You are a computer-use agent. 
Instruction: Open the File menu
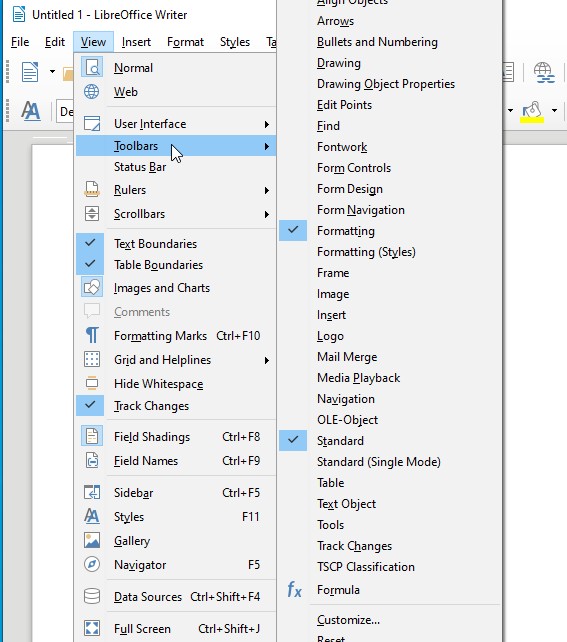(20, 42)
